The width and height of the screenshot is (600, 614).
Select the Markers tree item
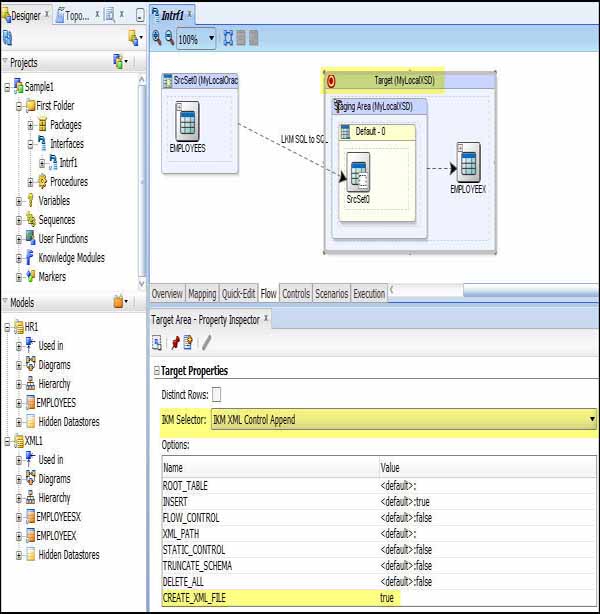(x=52, y=277)
